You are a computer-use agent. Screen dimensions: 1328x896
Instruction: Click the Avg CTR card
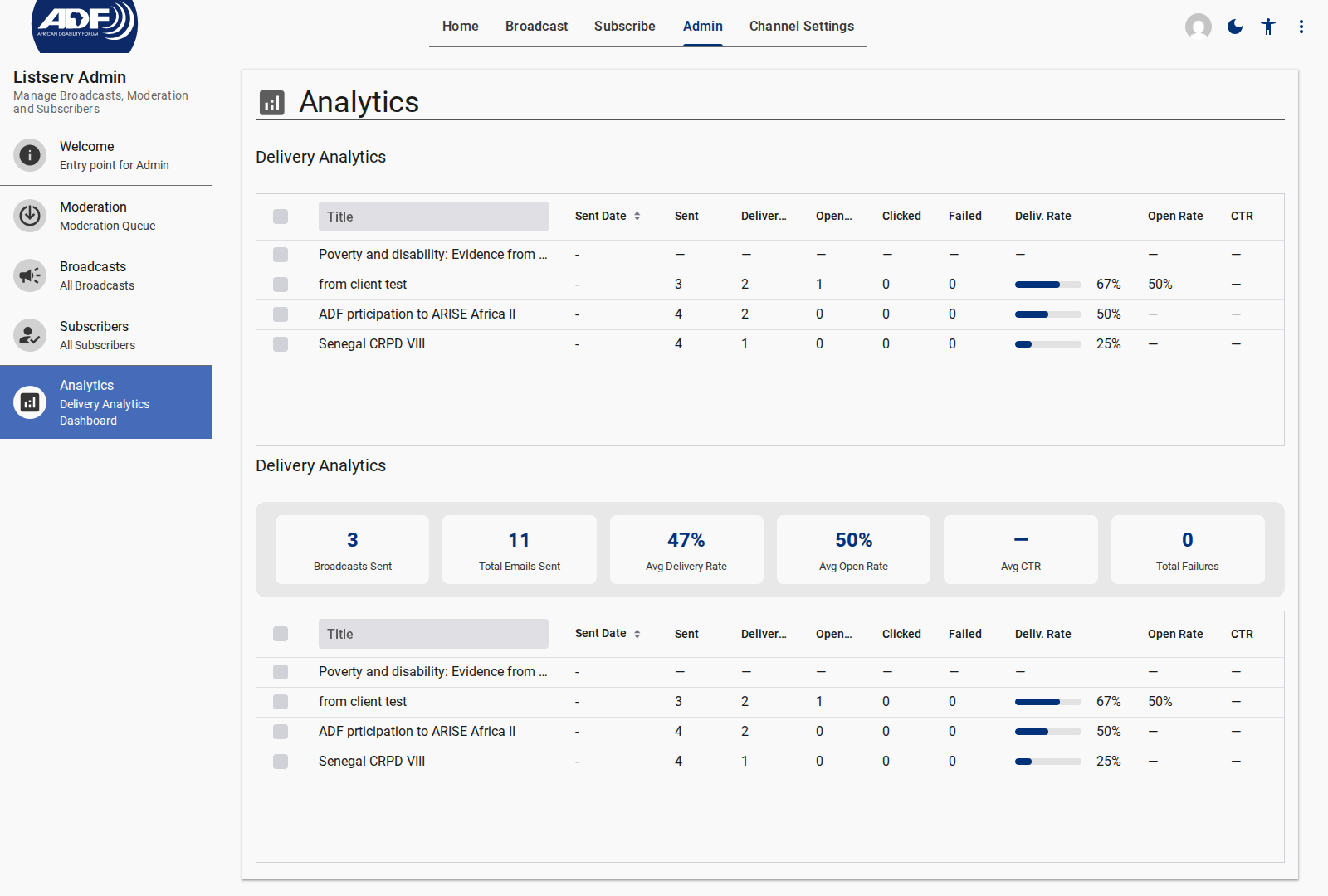click(1021, 549)
